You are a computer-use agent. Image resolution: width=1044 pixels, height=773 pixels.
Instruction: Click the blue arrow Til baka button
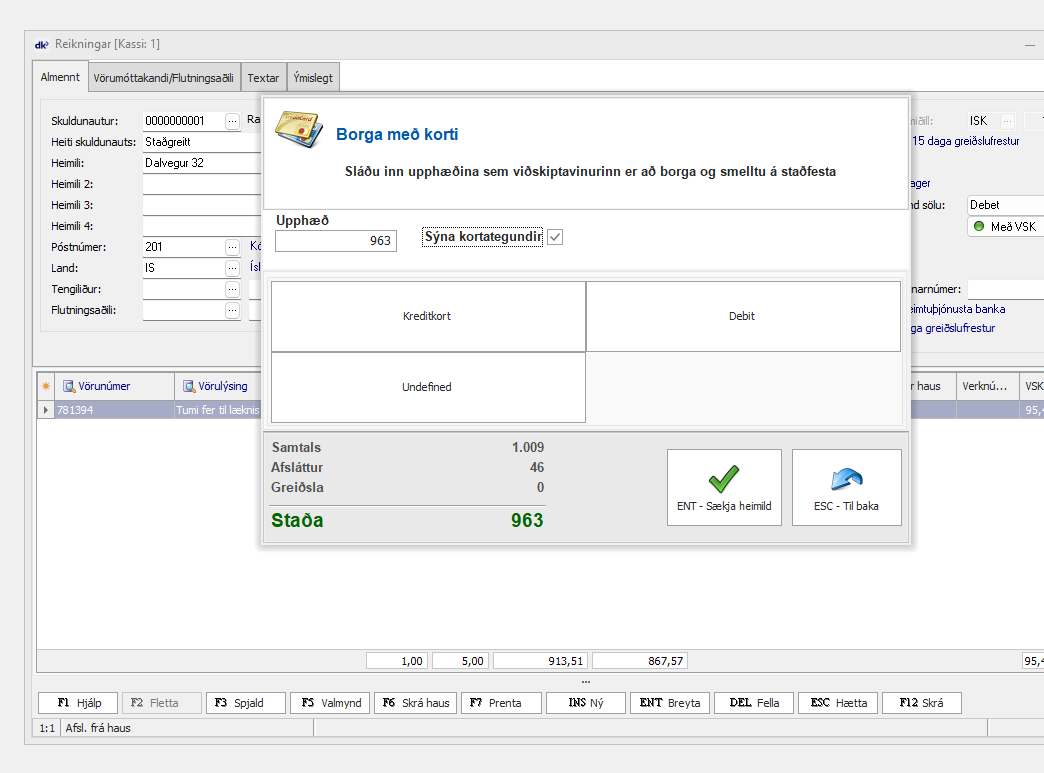pos(846,487)
